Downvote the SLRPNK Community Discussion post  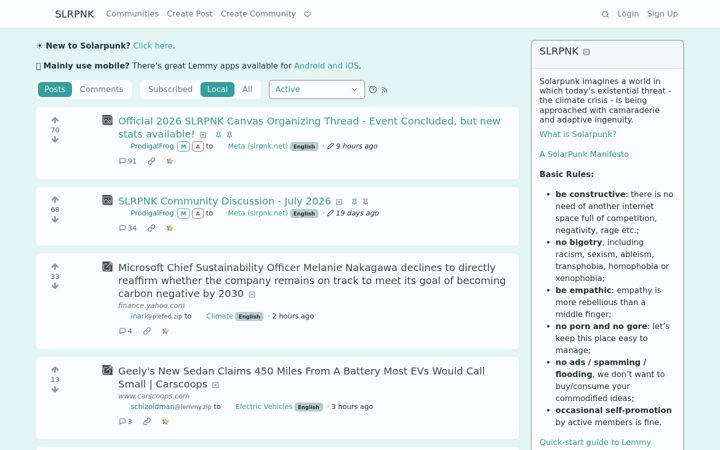pyautogui.click(x=55, y=219)
